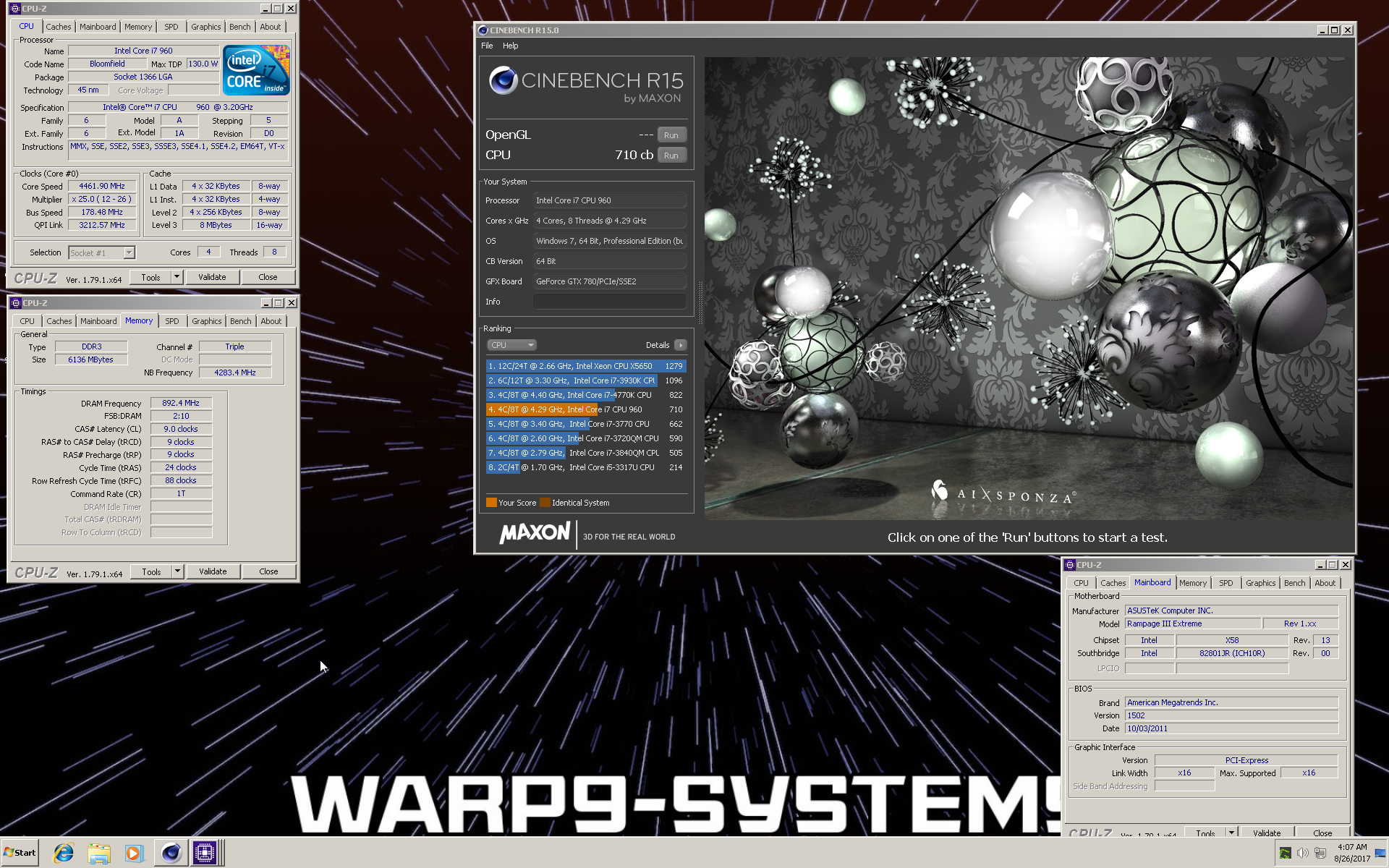This screenshot has height=868, width=1389.
Task: Open the Cinebench File menu
Action: coord(487,46)
